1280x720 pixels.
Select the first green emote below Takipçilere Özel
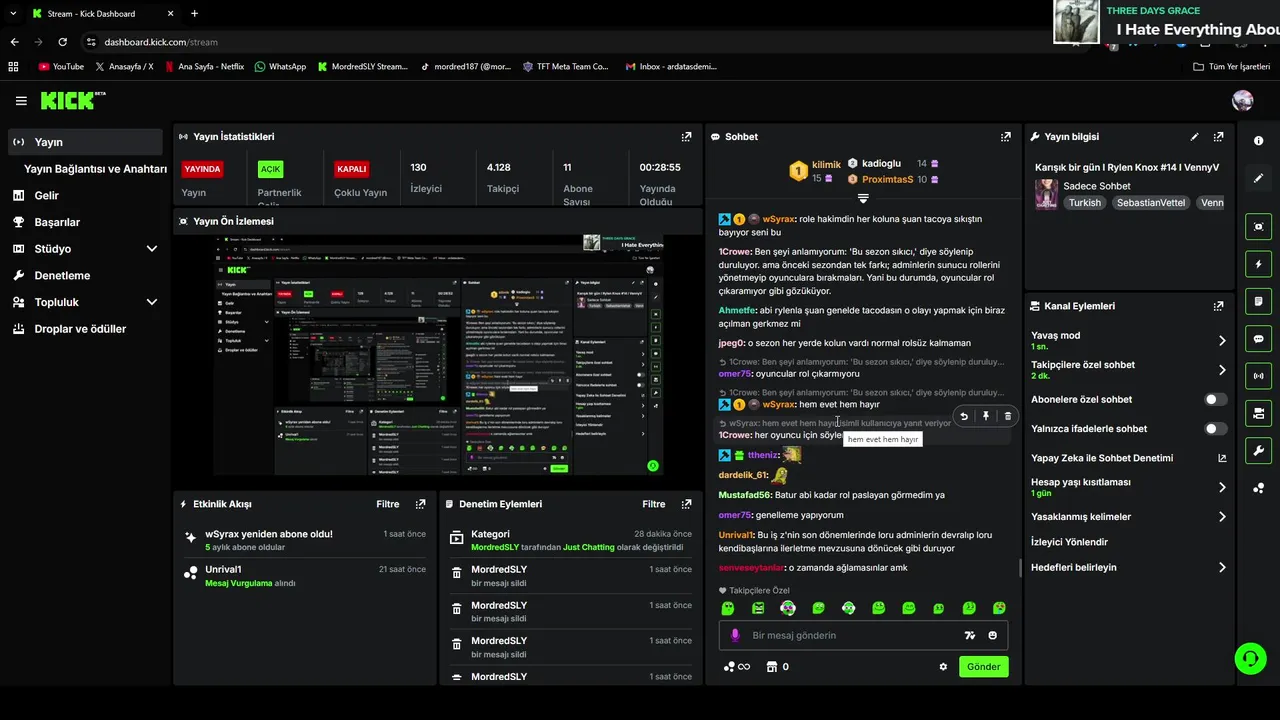pos(728,608)
